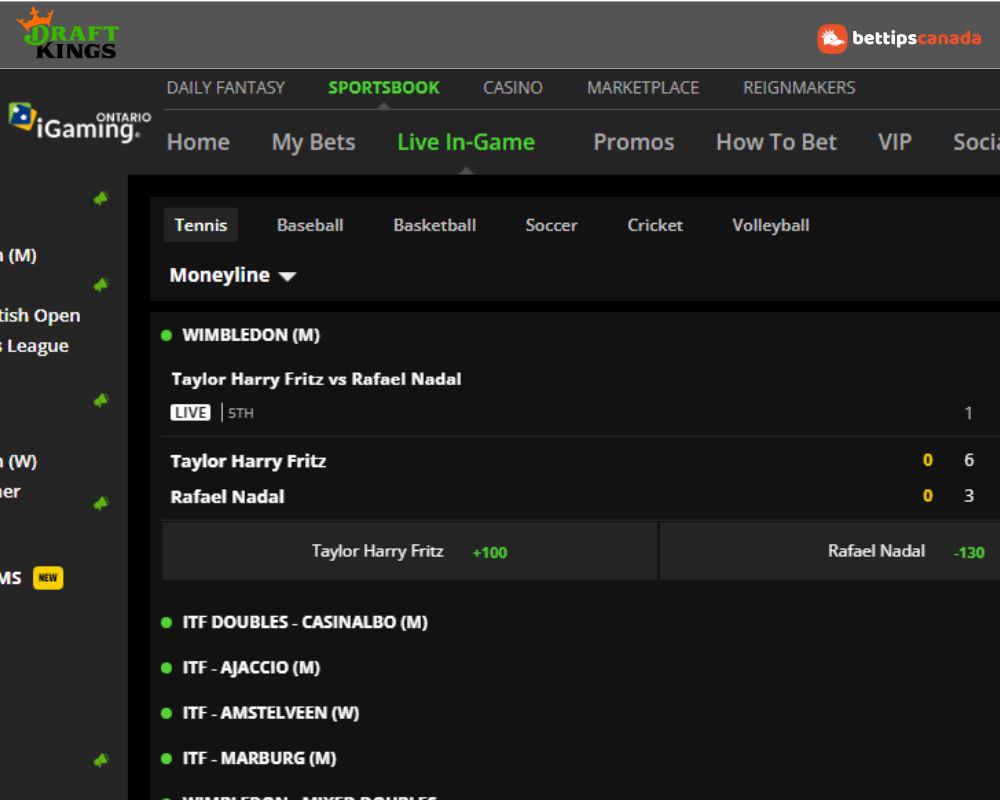Click the DraftKings logo
The image size is (1000, 800).
coord(68,34)
